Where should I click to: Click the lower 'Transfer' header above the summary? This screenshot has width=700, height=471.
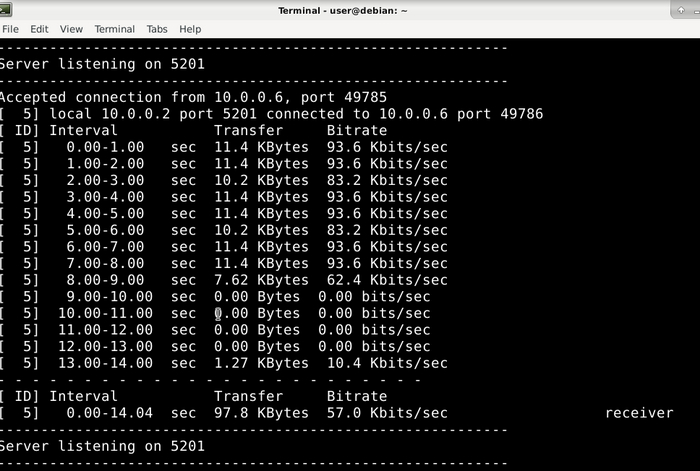[249, 396]
